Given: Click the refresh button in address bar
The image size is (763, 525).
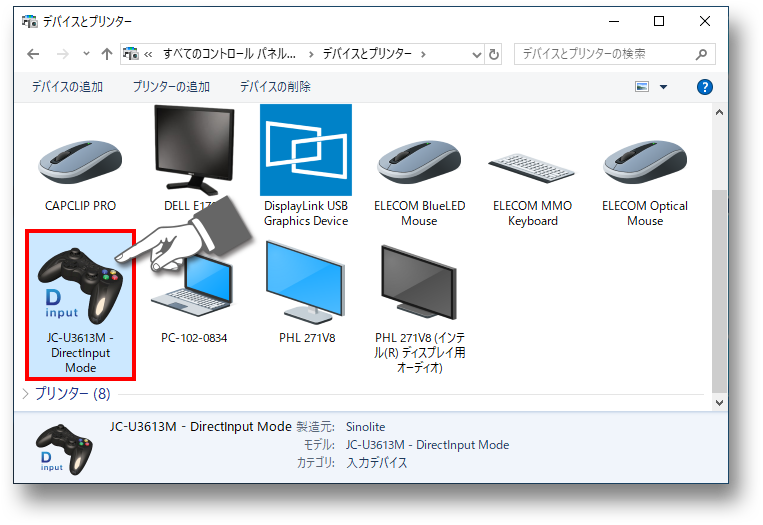Looking at the screenshot, I should (x=494, y=54).
